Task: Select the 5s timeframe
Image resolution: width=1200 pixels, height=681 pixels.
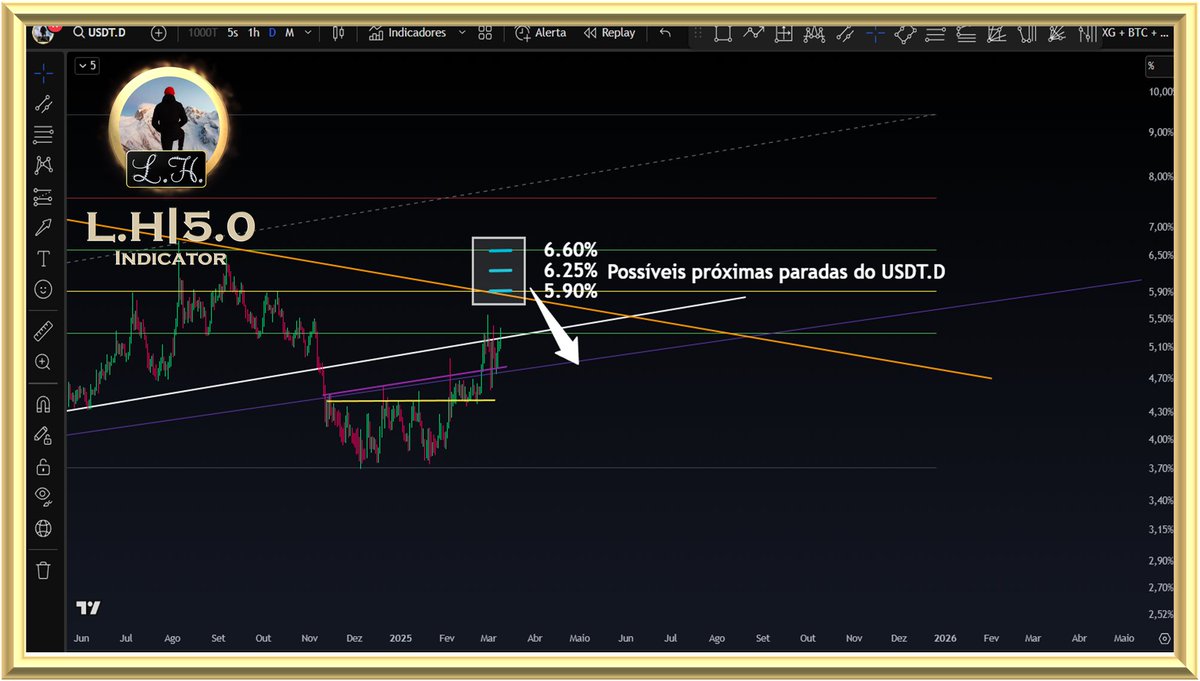Action: (232, 33)
